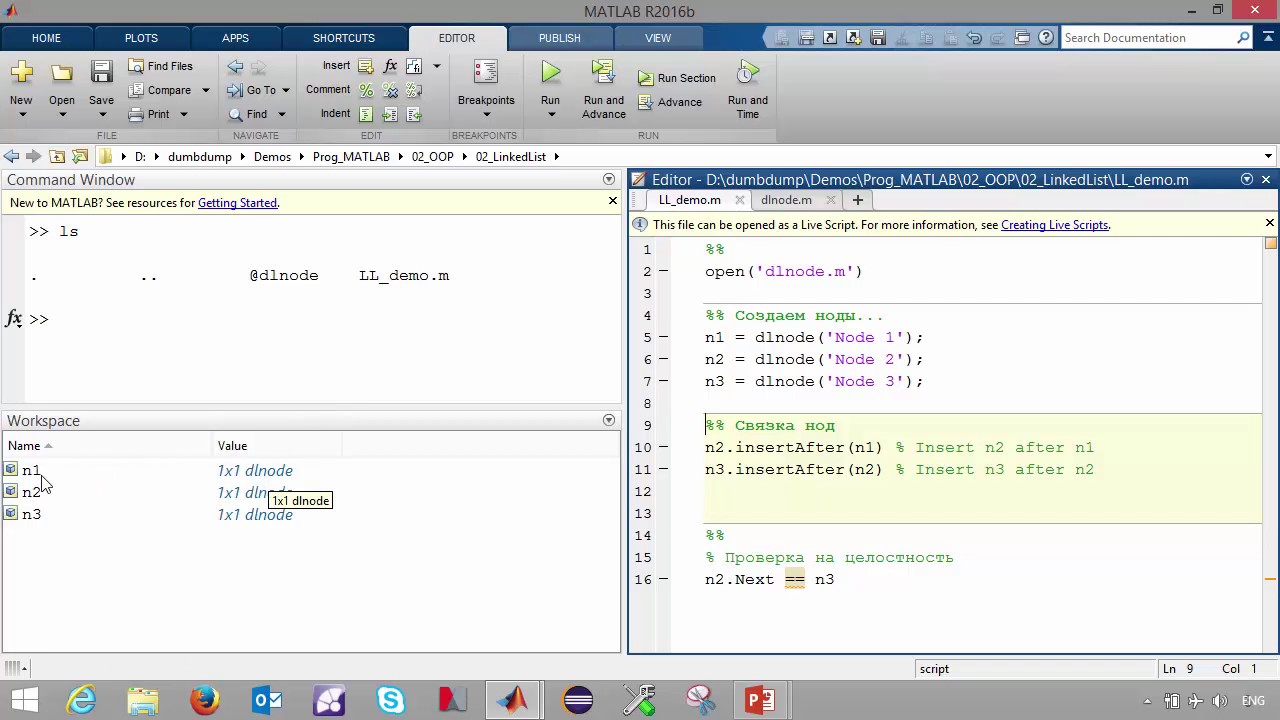Click the editor vertical scrollbar

point(1270,400)
